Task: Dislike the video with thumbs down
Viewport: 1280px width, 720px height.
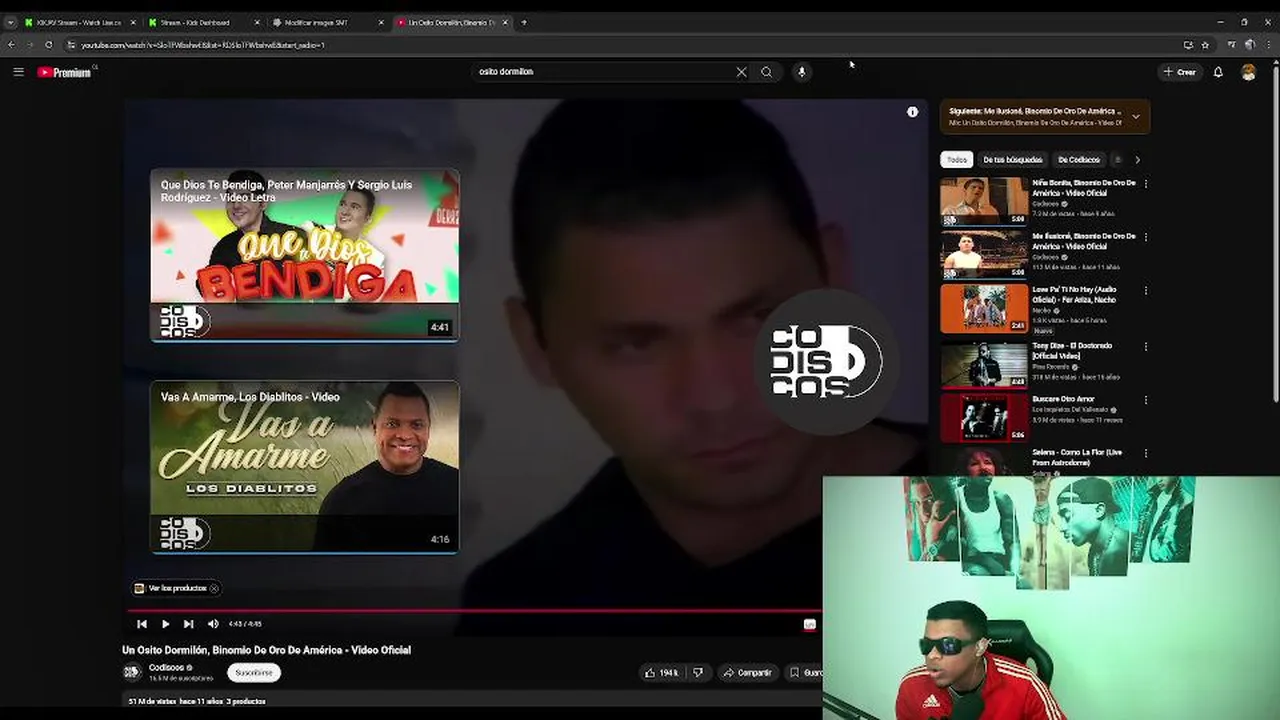Action: [698, 673]
